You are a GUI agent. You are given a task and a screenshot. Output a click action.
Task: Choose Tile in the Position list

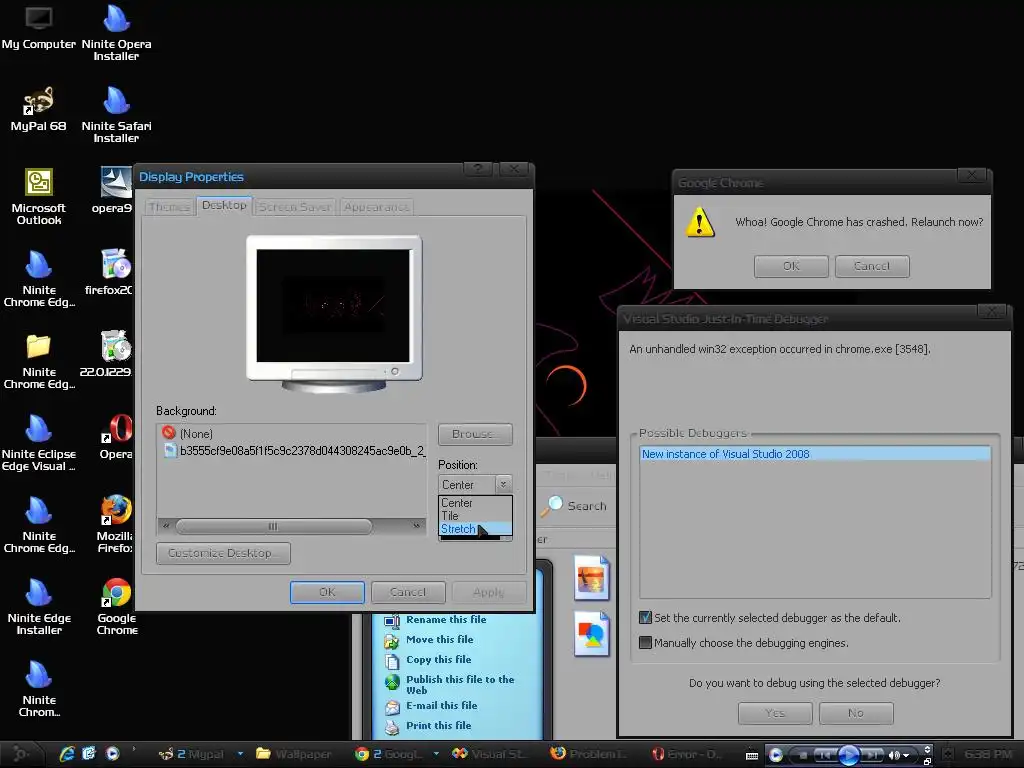pyautogui.click(x=475, y=516)
